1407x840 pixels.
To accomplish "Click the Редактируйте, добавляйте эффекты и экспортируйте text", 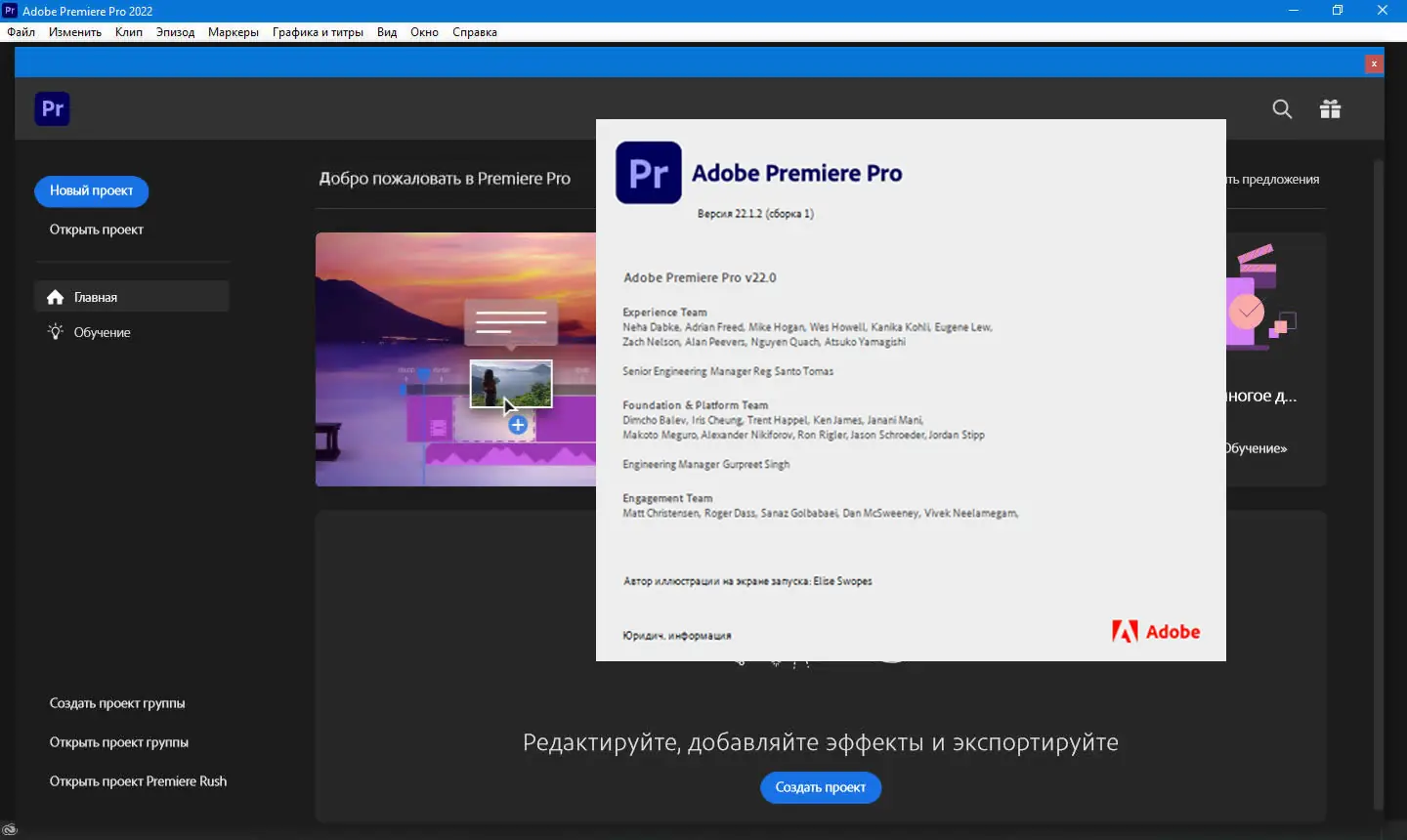I will click(821, 742).
